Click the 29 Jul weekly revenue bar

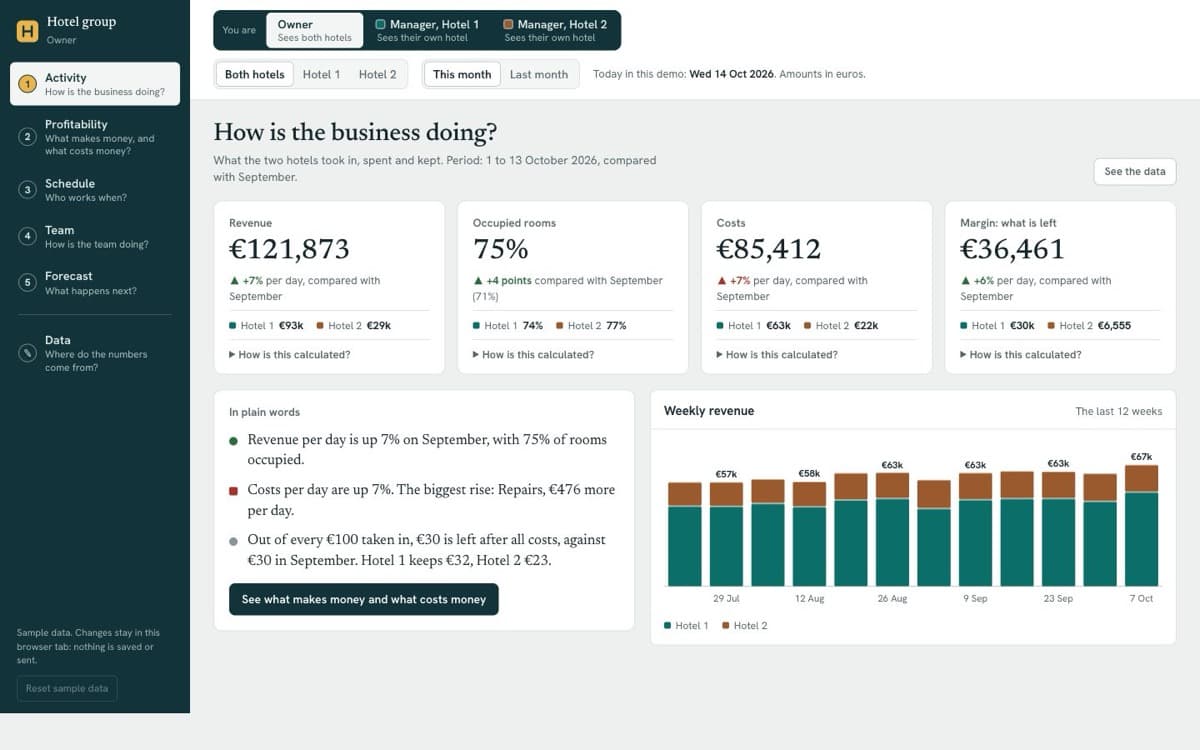(x=726, y=534)
